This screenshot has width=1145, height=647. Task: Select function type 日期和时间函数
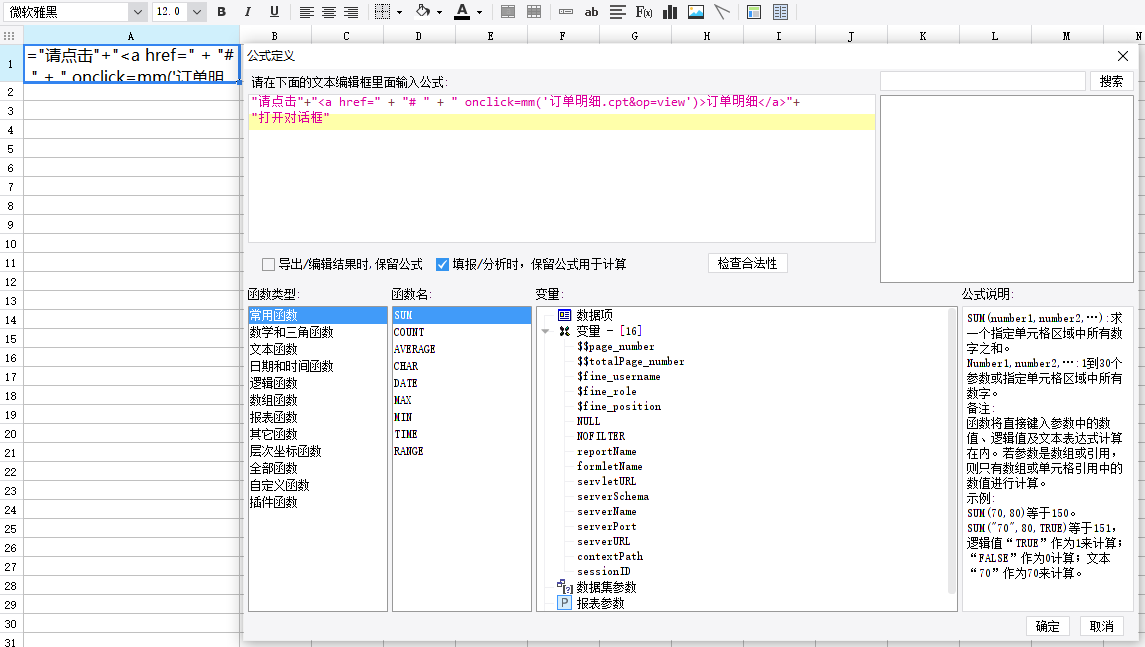click(x=317, y=366)
